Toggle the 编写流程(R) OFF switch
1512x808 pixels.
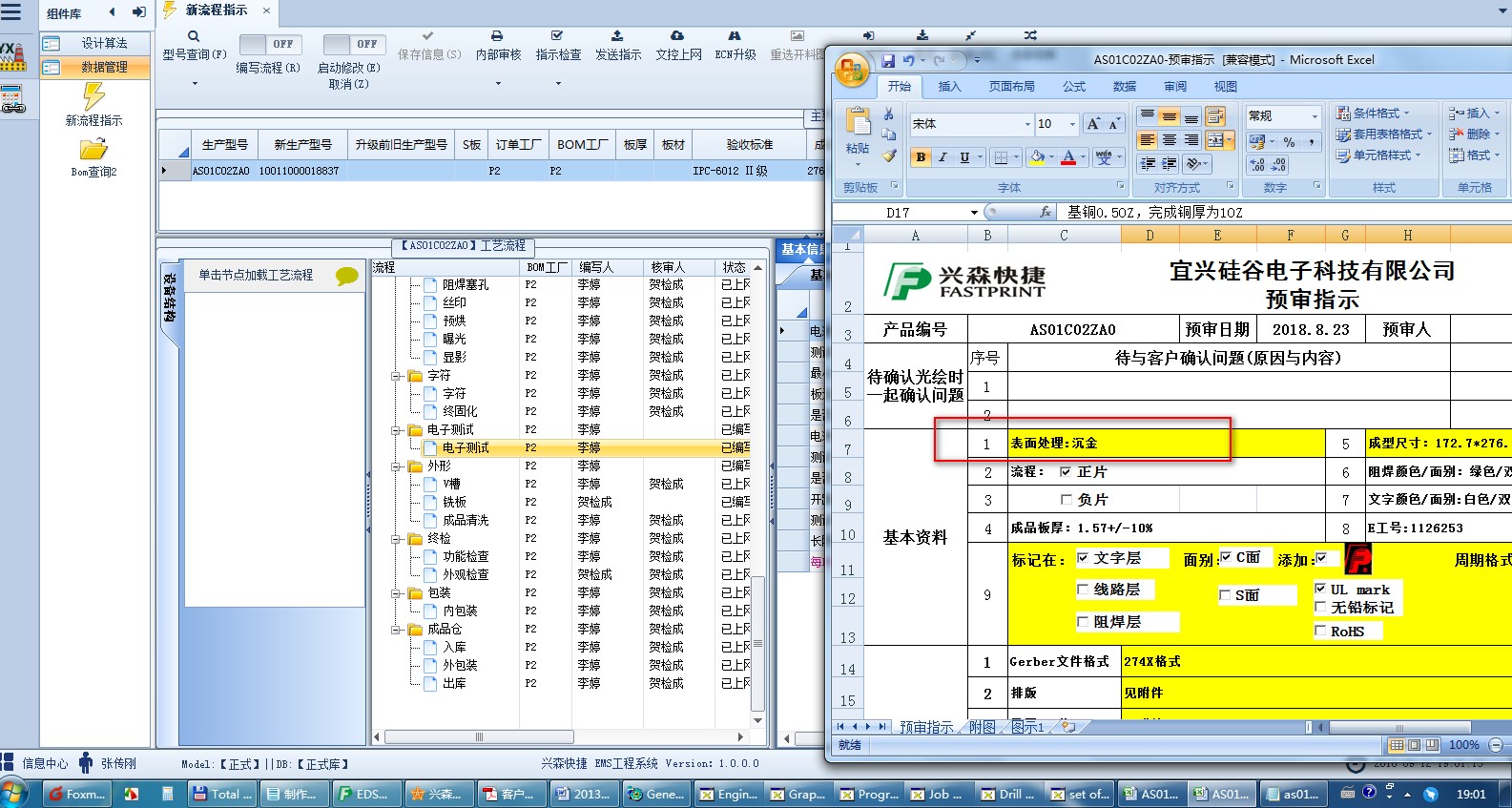(x=270, y=44)
